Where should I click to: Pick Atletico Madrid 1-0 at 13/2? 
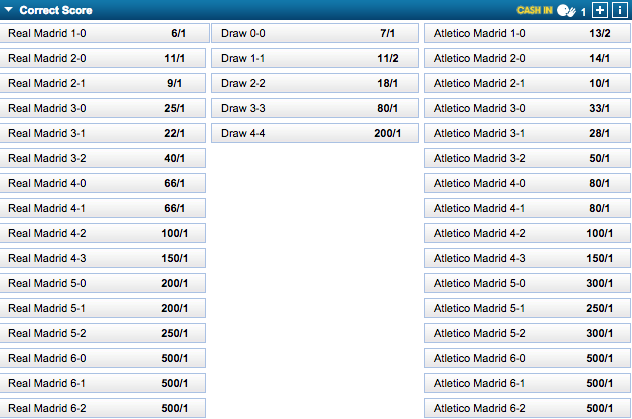pos(527,33)
